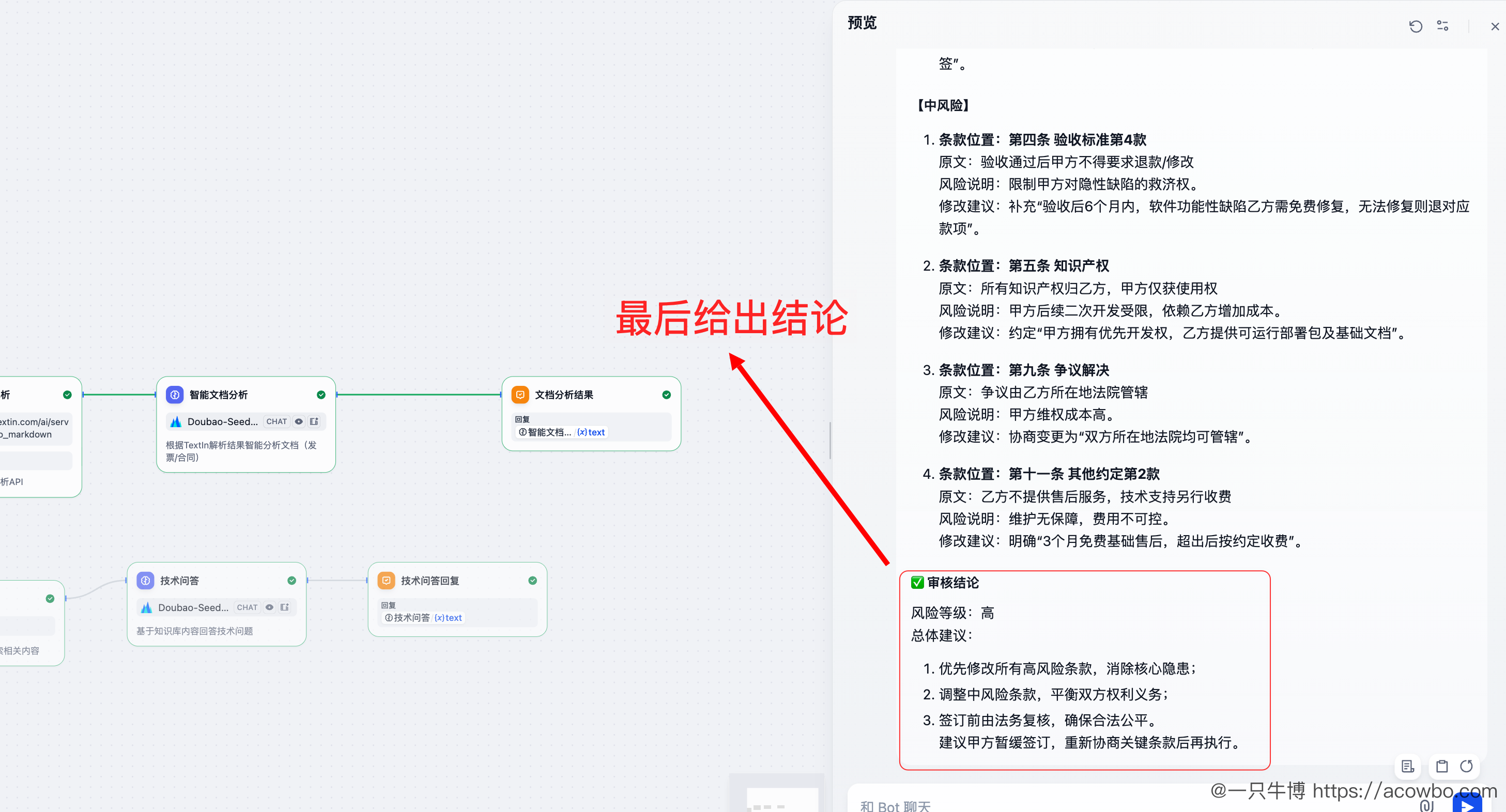Click the text variable chip in 技术问答回复
1506x812 pixels.
tap(449, 617)
